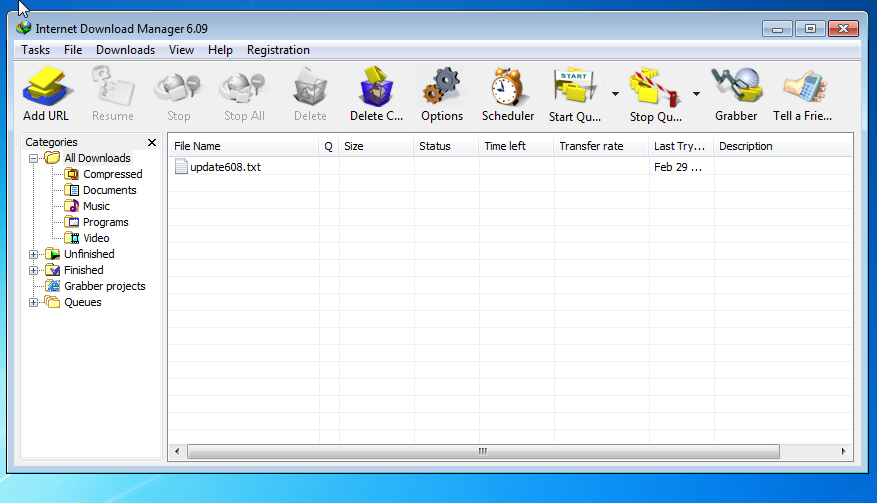Select the Finished tree item
877x503 pixels.
pos(84,270)
